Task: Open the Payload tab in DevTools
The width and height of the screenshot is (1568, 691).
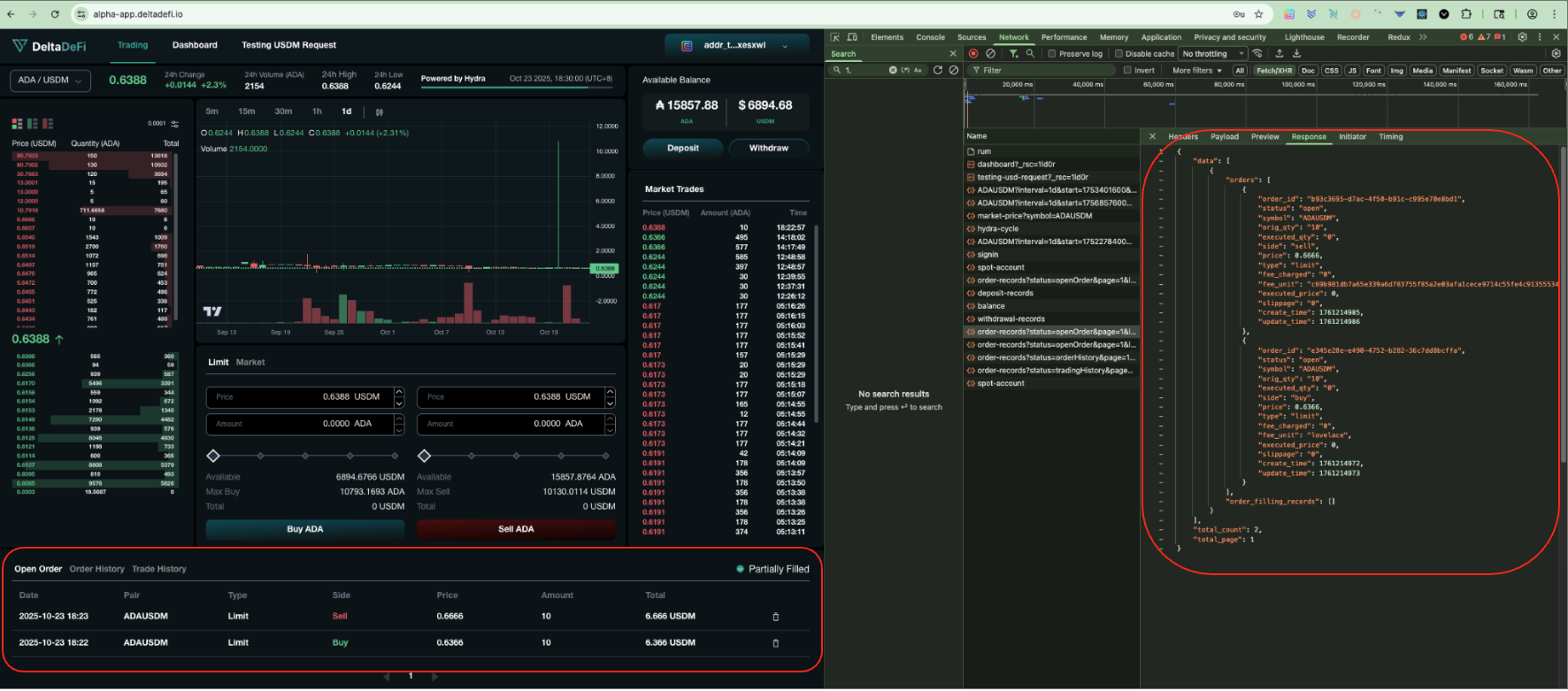Action: click(x=1224, y=137)
